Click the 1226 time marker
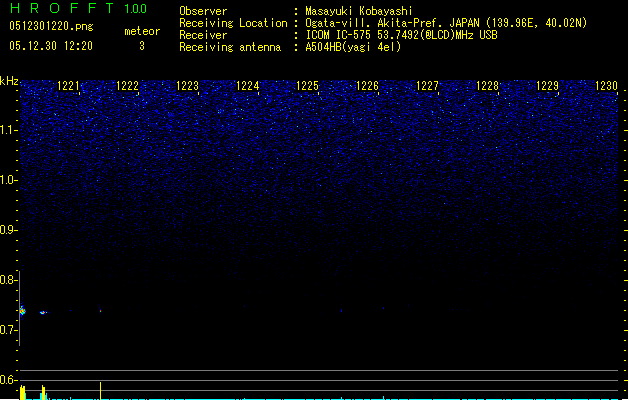 pos(367,86)
